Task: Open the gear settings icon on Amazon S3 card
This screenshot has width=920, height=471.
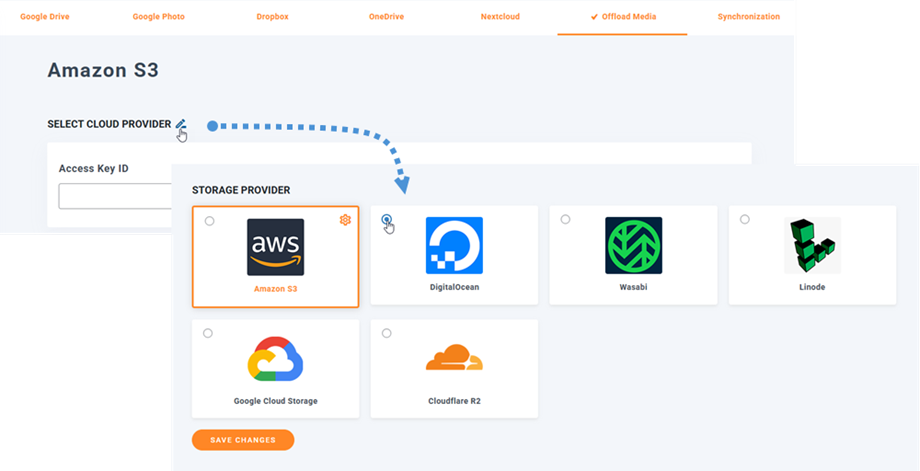Action: coord(345,220)
